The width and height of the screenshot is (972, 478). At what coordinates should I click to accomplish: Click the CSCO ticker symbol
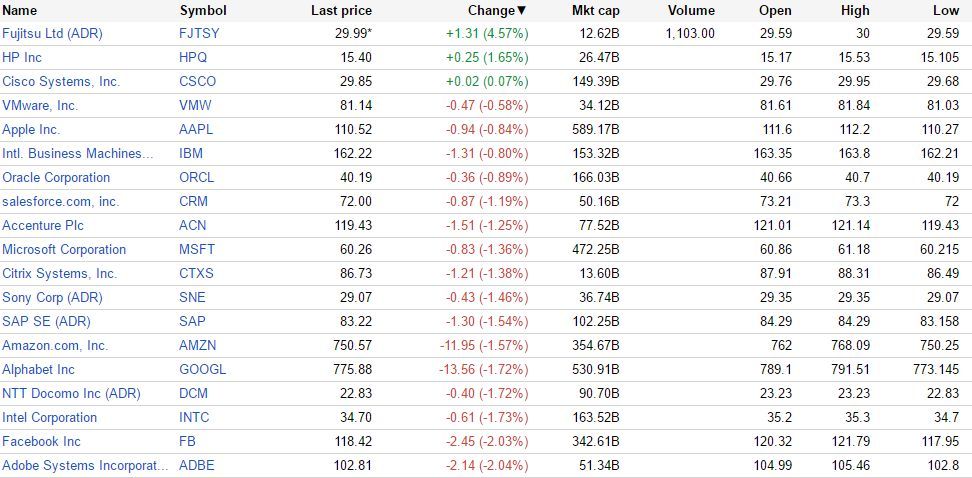point(197,81)
